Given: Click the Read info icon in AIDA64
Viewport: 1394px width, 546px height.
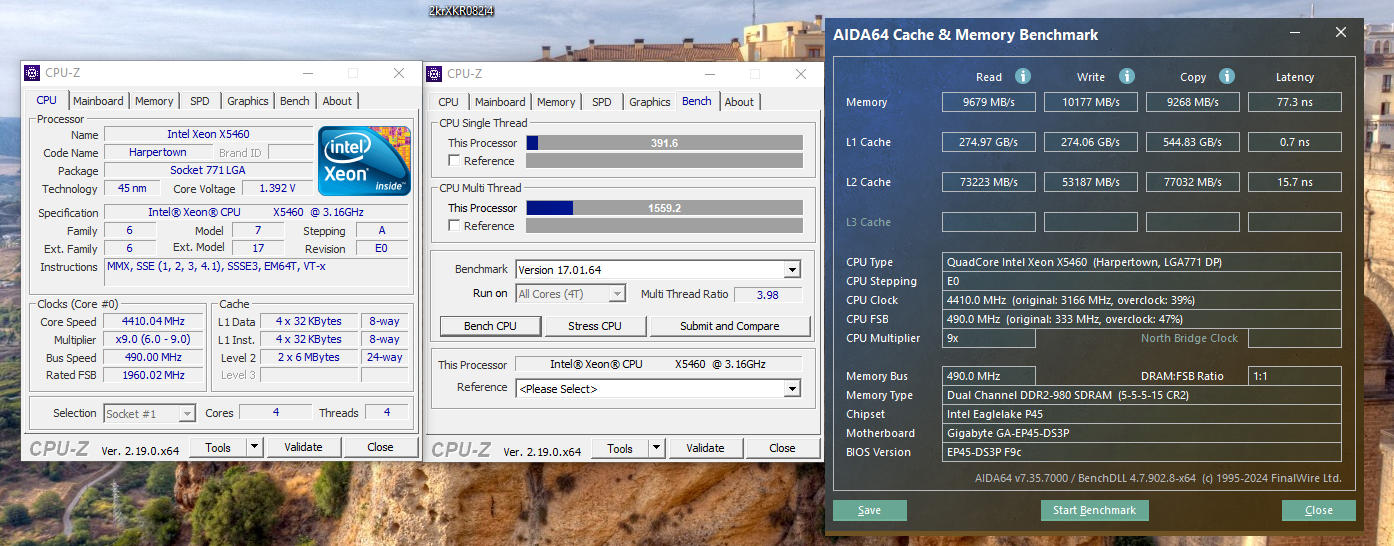Looking at the screenshot, I should tap(1022, 76).
